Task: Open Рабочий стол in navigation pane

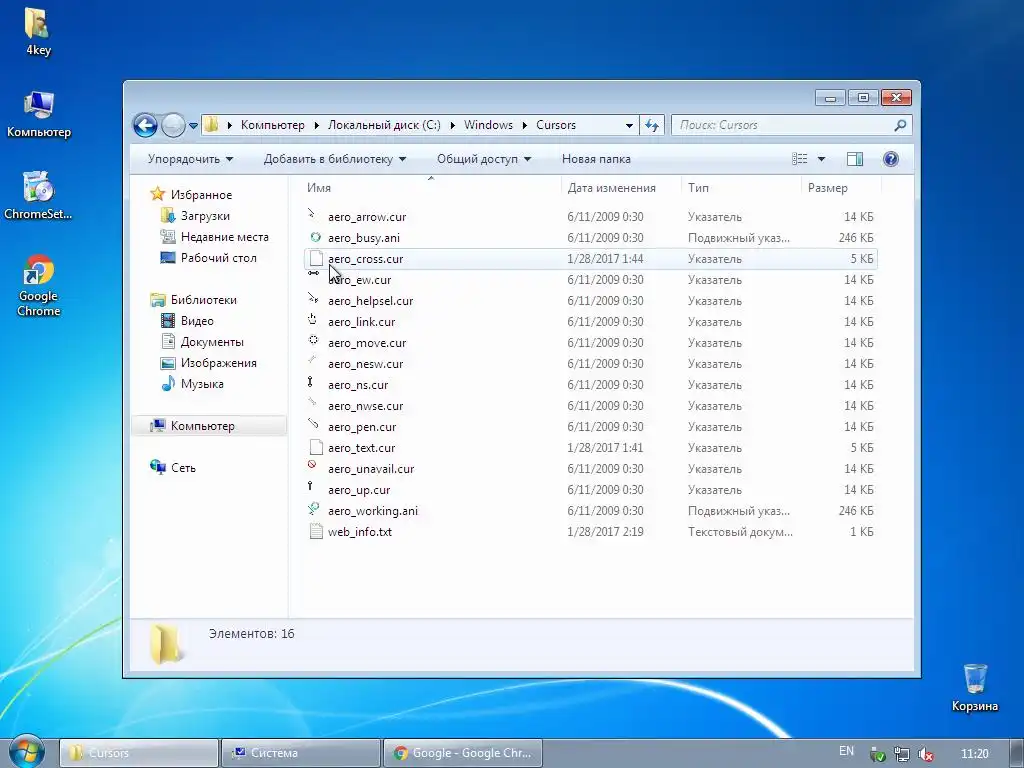Action: 218,257
